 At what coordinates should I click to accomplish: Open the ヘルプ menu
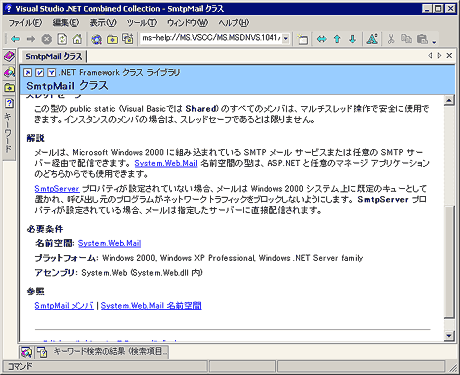point(233,23)
